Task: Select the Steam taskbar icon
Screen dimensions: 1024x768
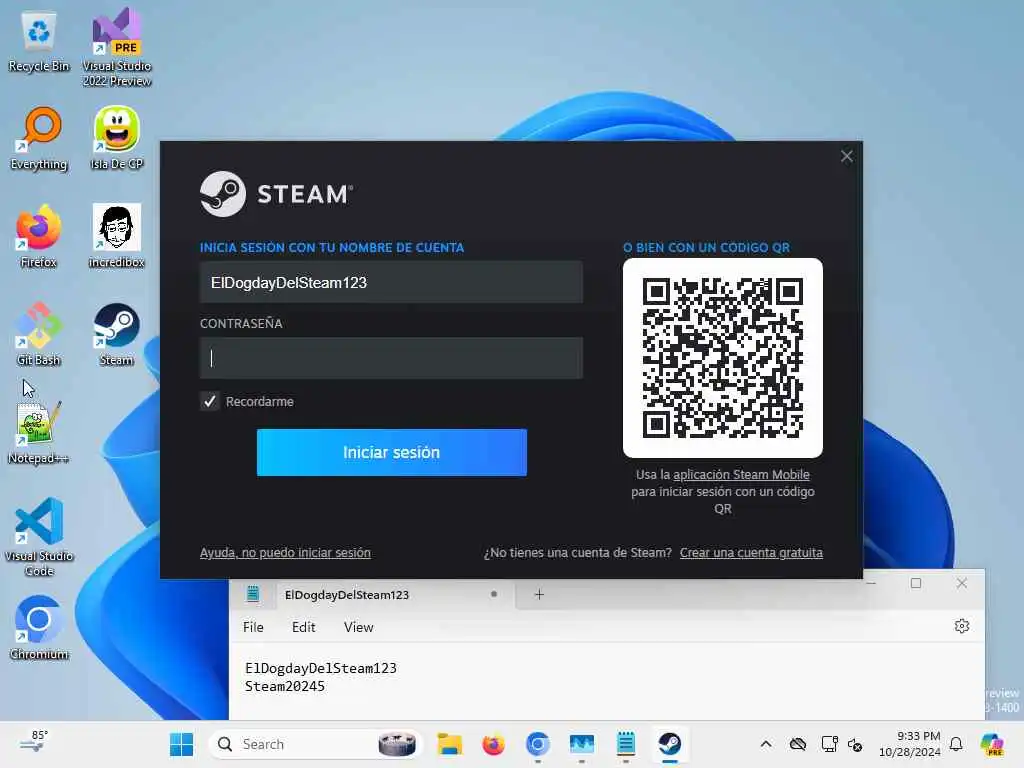Action: (x=669, y=744)
